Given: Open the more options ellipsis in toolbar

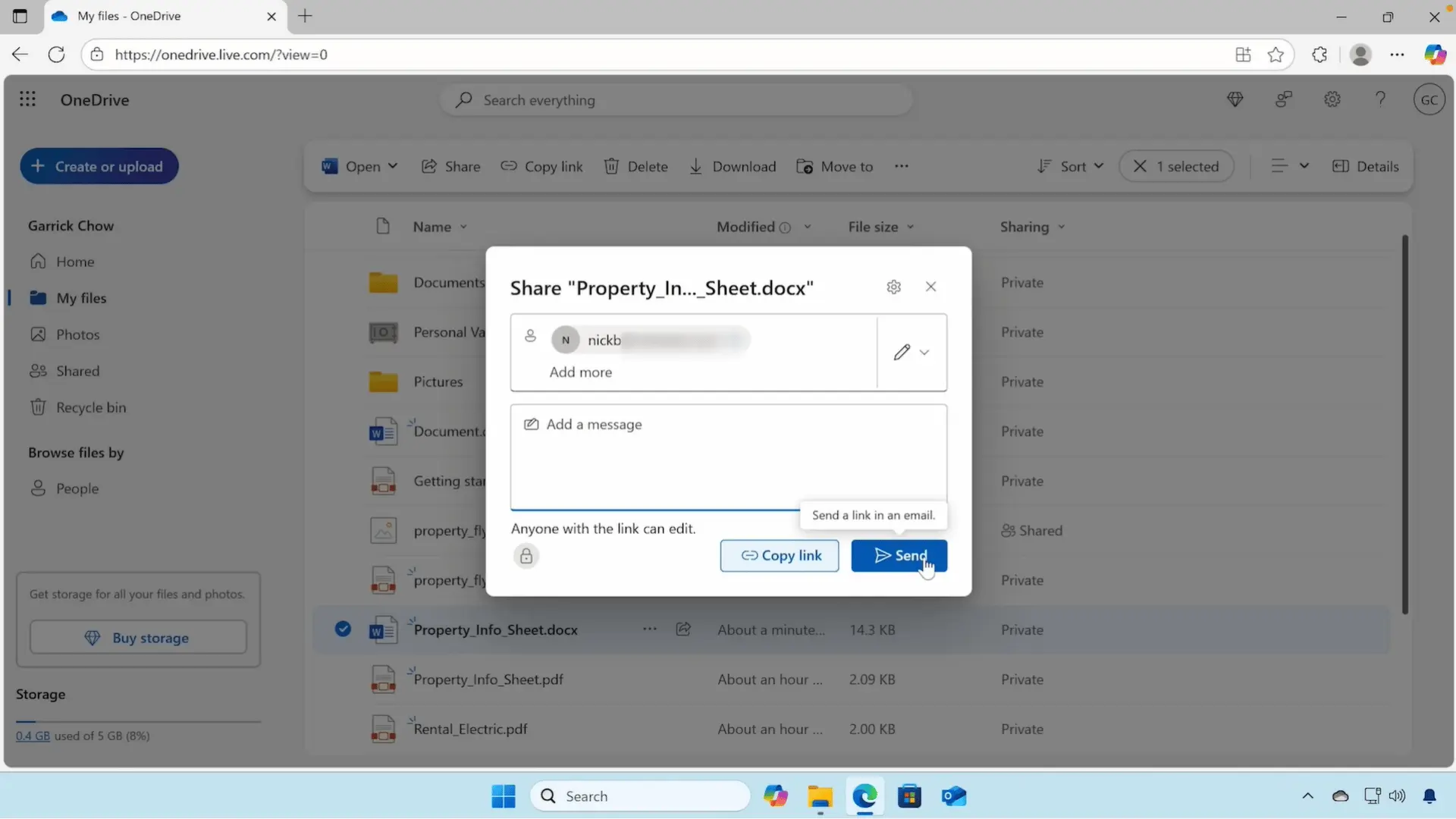Looking at the screenshot, I should [902, 167].
